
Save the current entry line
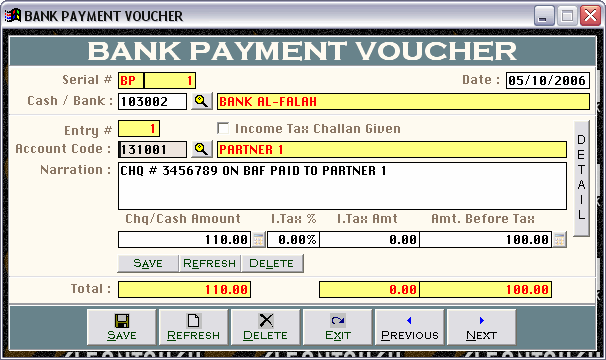tap(148, 263)
